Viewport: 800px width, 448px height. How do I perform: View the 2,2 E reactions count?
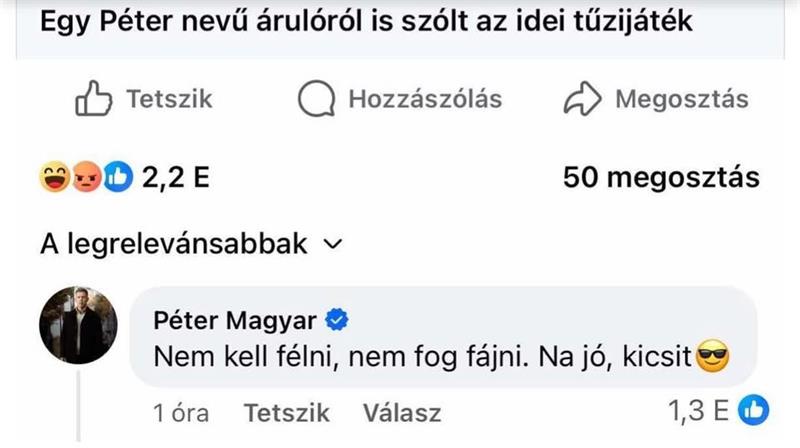pyautogui.click(x=174, y=179)
